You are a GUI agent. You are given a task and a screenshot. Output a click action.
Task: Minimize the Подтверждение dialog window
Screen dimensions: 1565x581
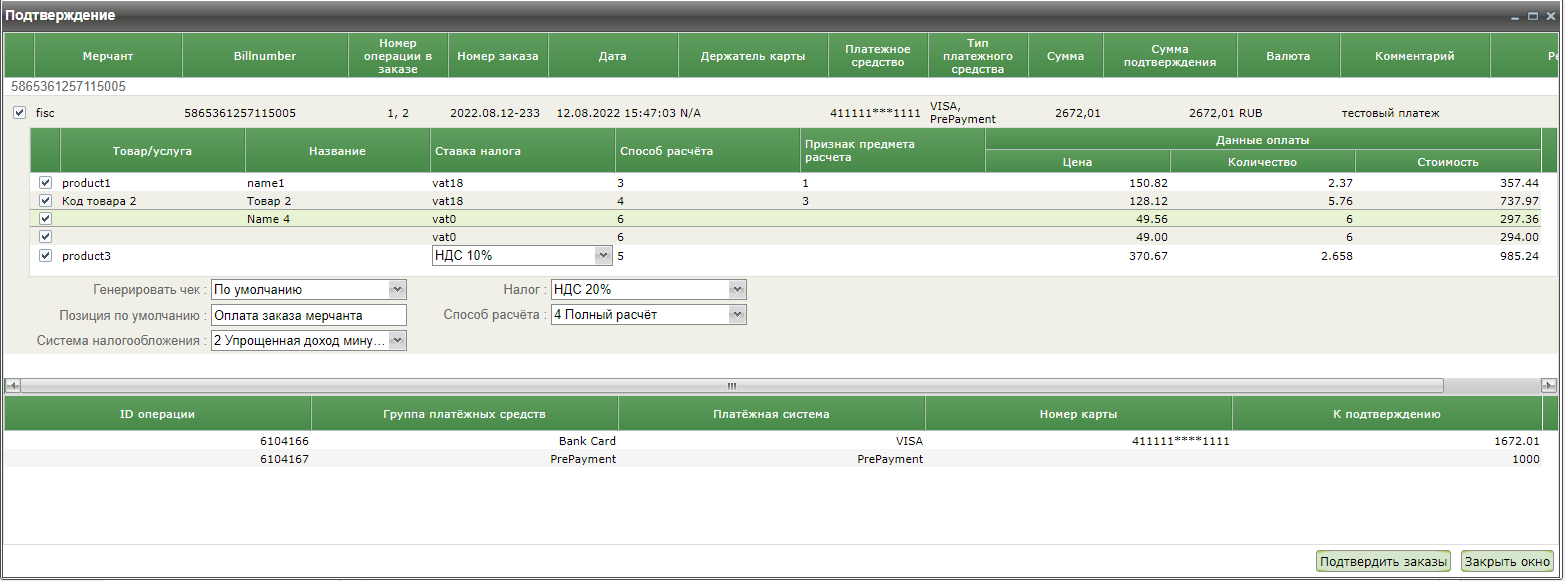[x=1516, y=17]
